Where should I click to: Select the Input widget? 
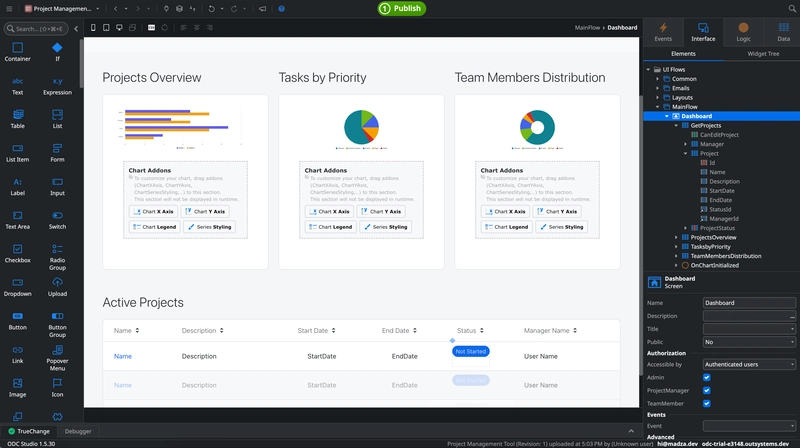(57, 186)
